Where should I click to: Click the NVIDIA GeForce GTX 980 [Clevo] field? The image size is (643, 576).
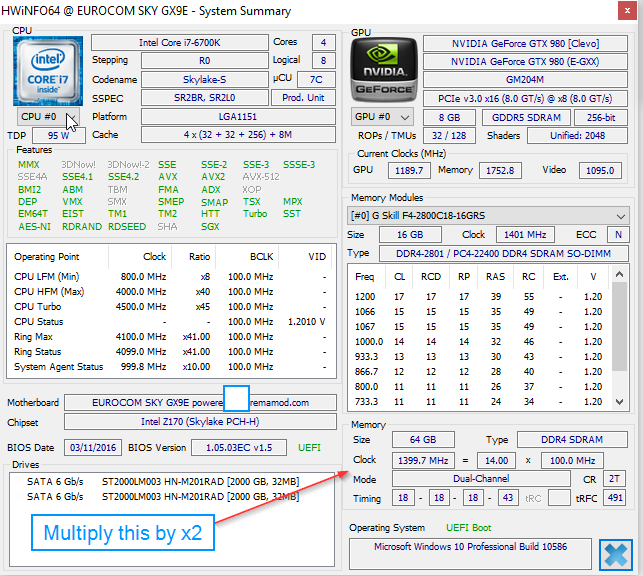pos(525,43)
